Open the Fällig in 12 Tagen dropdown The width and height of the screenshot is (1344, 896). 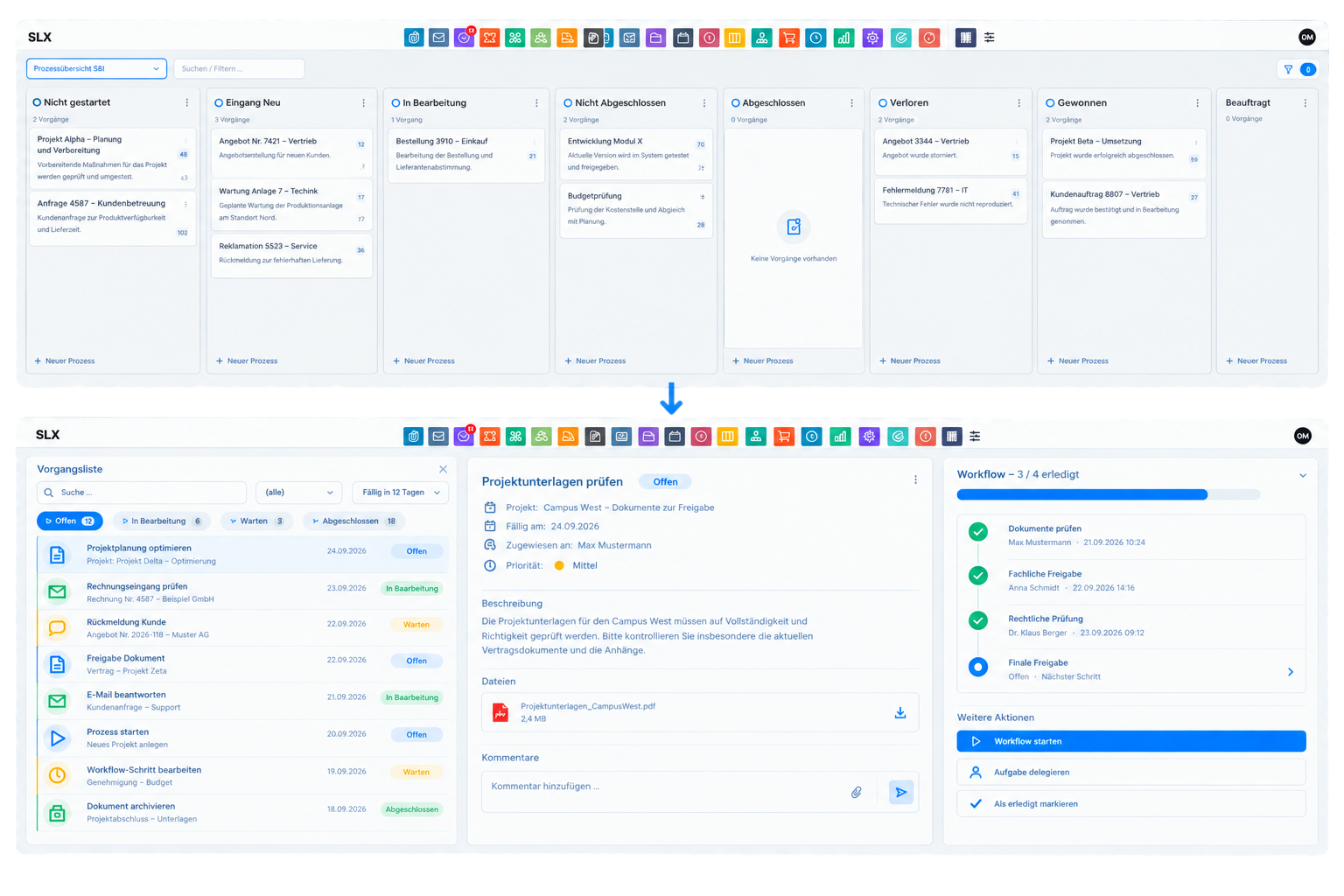(401, 493)
